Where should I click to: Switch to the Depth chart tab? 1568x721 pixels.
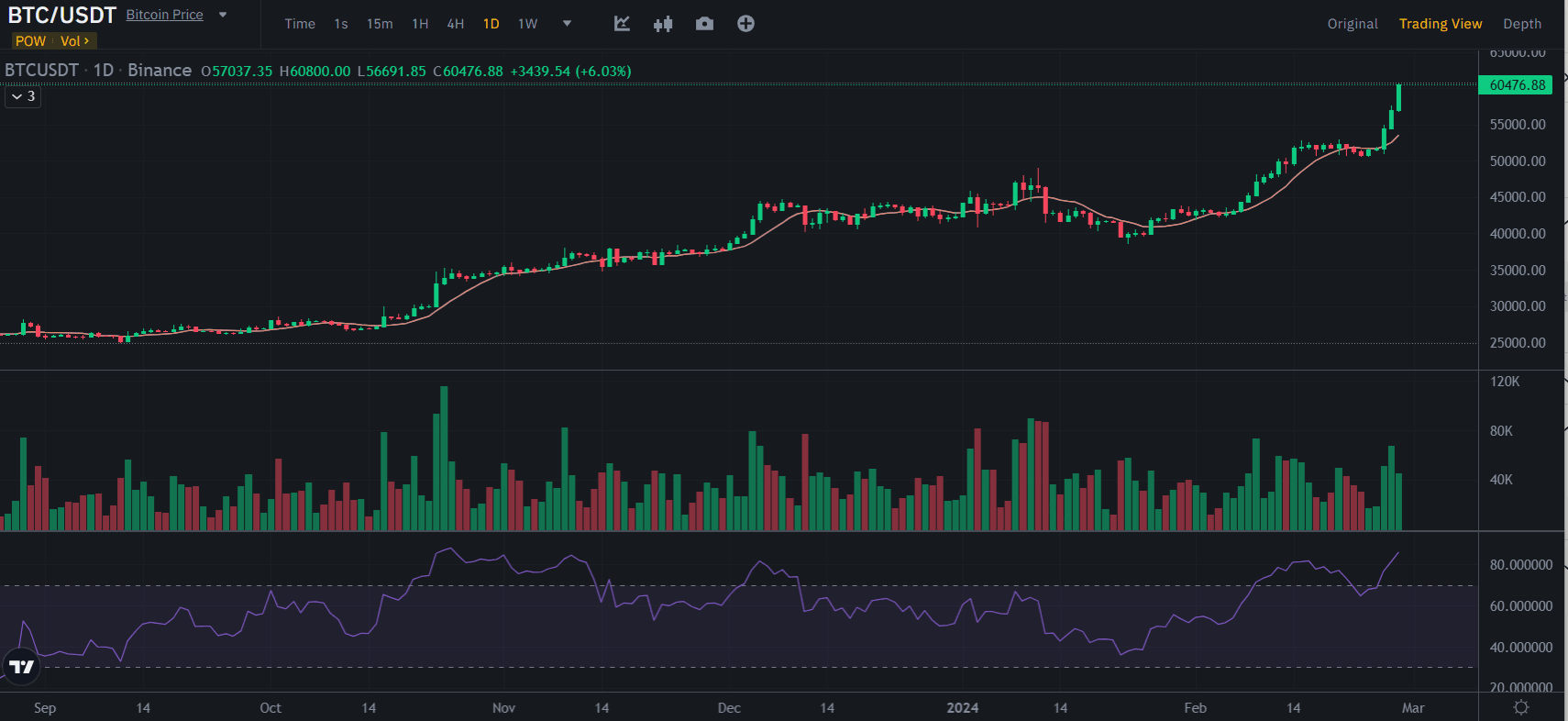pos(1521,24)
